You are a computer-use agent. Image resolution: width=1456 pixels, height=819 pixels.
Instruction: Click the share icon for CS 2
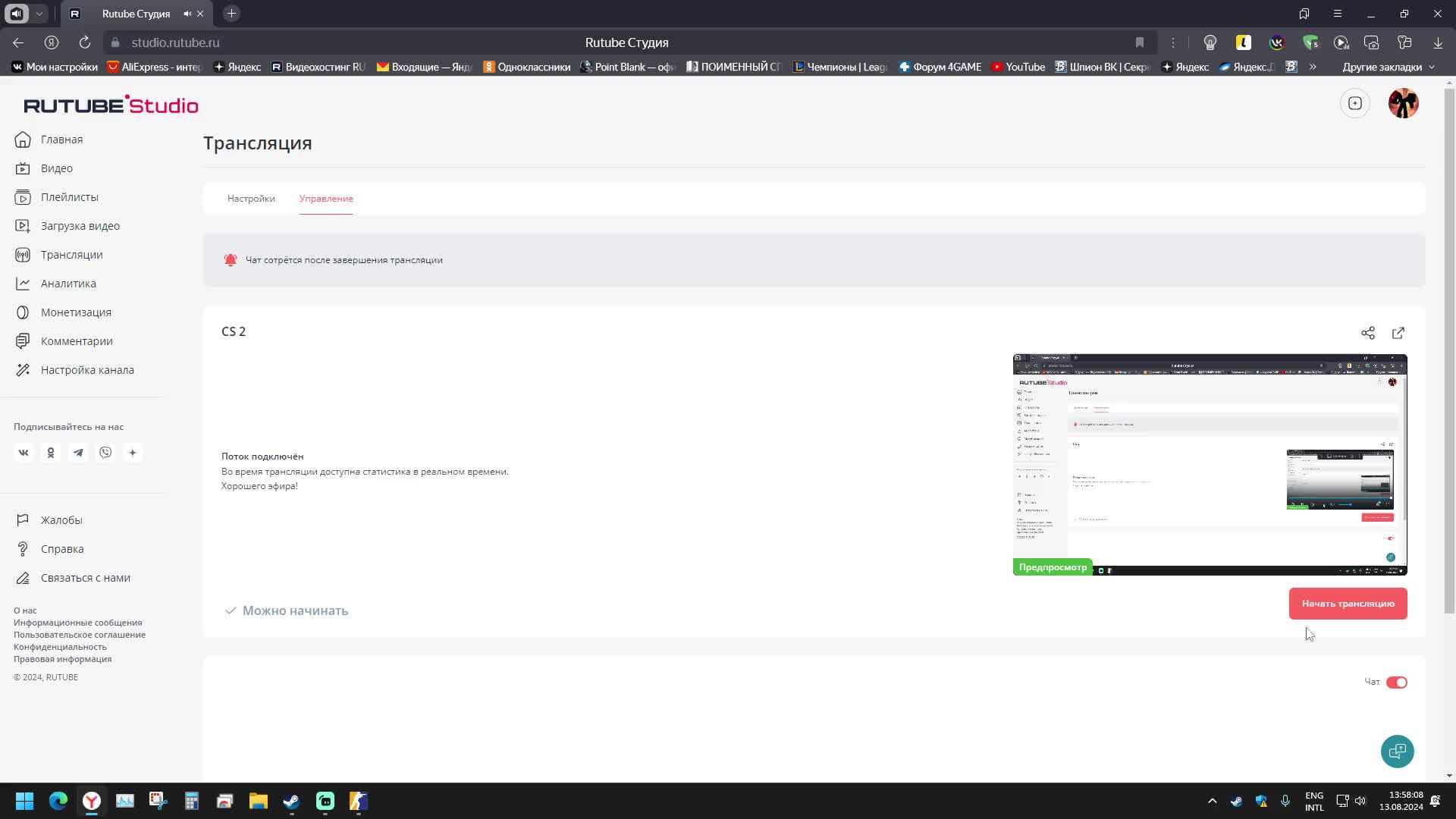(1367, 333)
